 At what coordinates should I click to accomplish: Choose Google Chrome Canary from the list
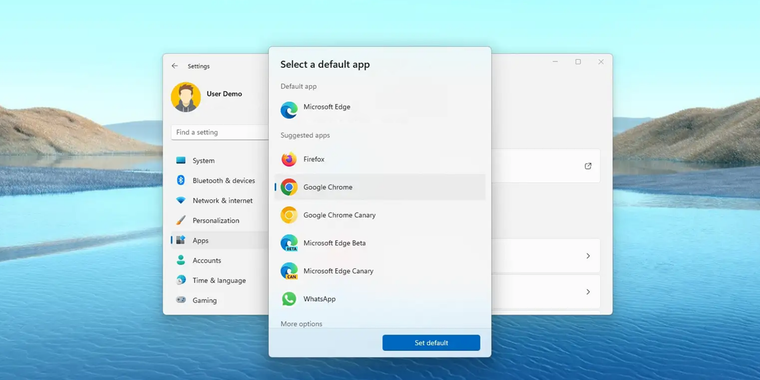click(380, 215)
